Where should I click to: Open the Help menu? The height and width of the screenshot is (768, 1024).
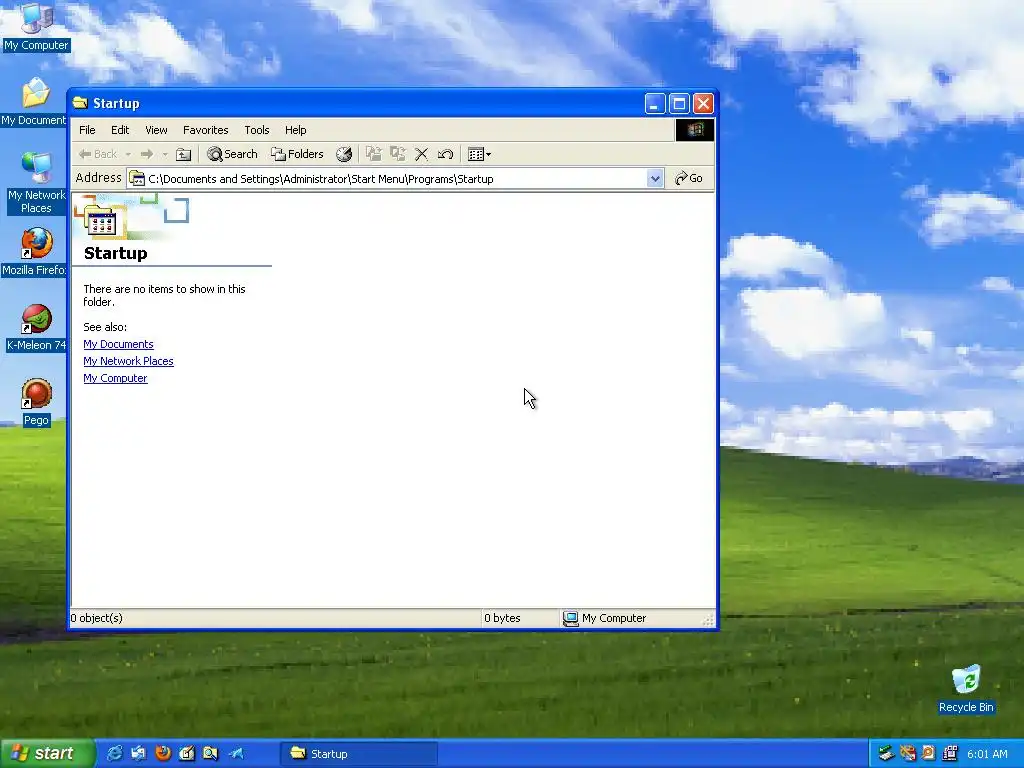(295, 130)
